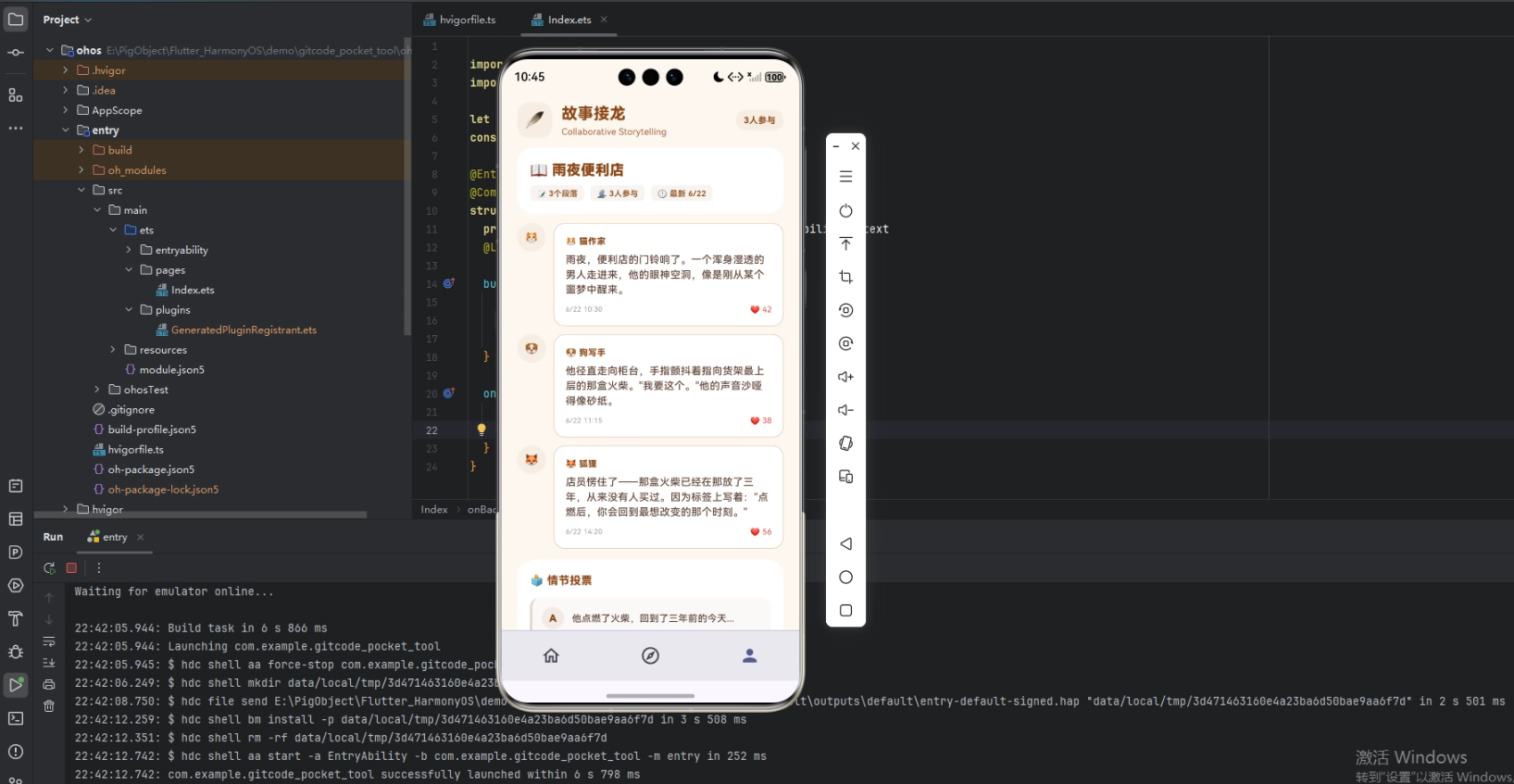
Task: Close the Index.ets editor tab
Action: (x=604, y=19)
